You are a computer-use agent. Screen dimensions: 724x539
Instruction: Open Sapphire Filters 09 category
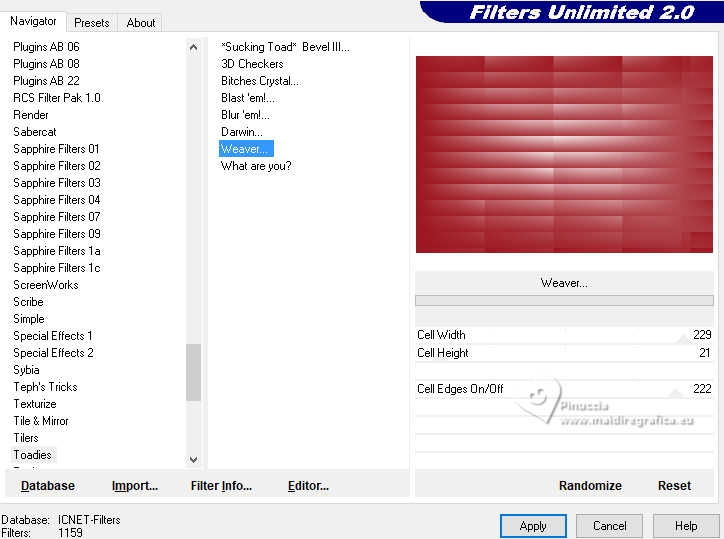57,234
